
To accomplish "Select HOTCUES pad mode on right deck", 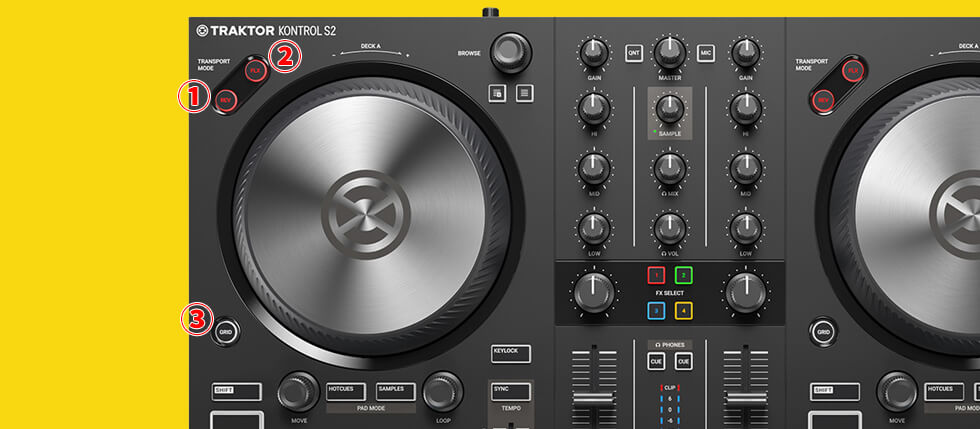I will coord(944,391).
